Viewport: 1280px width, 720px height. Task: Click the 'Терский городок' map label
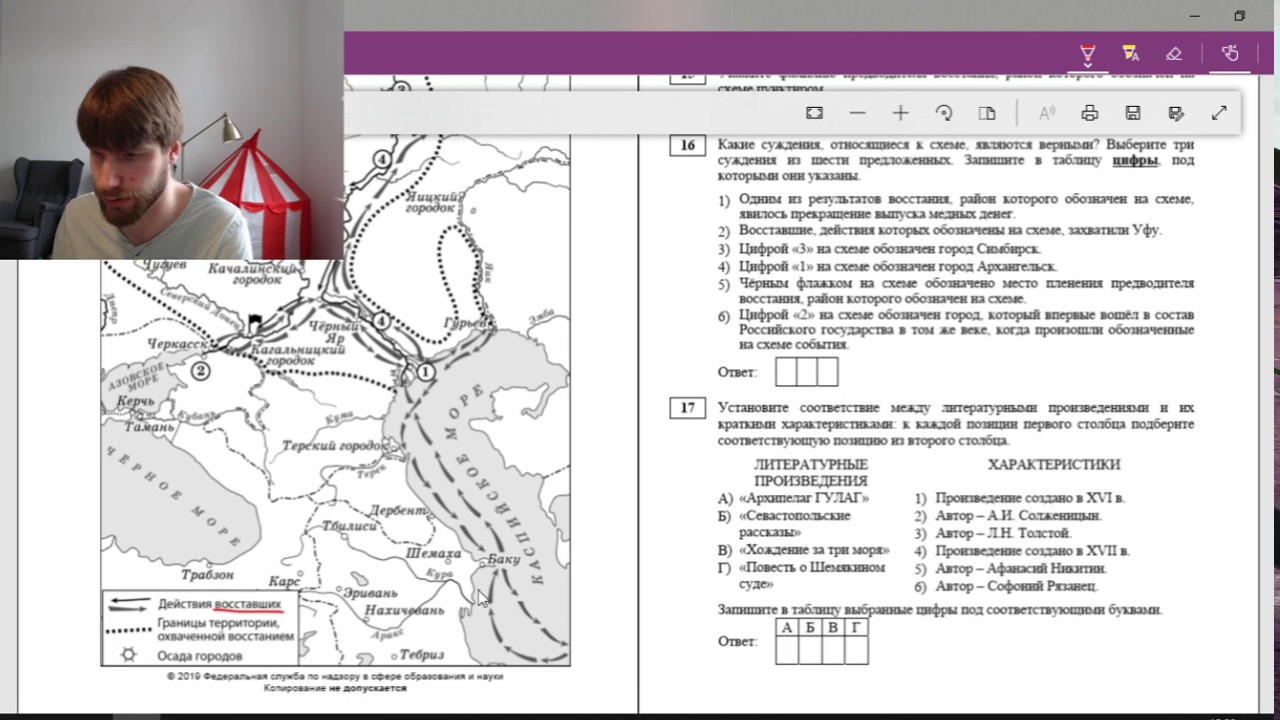tap(334, 446)
